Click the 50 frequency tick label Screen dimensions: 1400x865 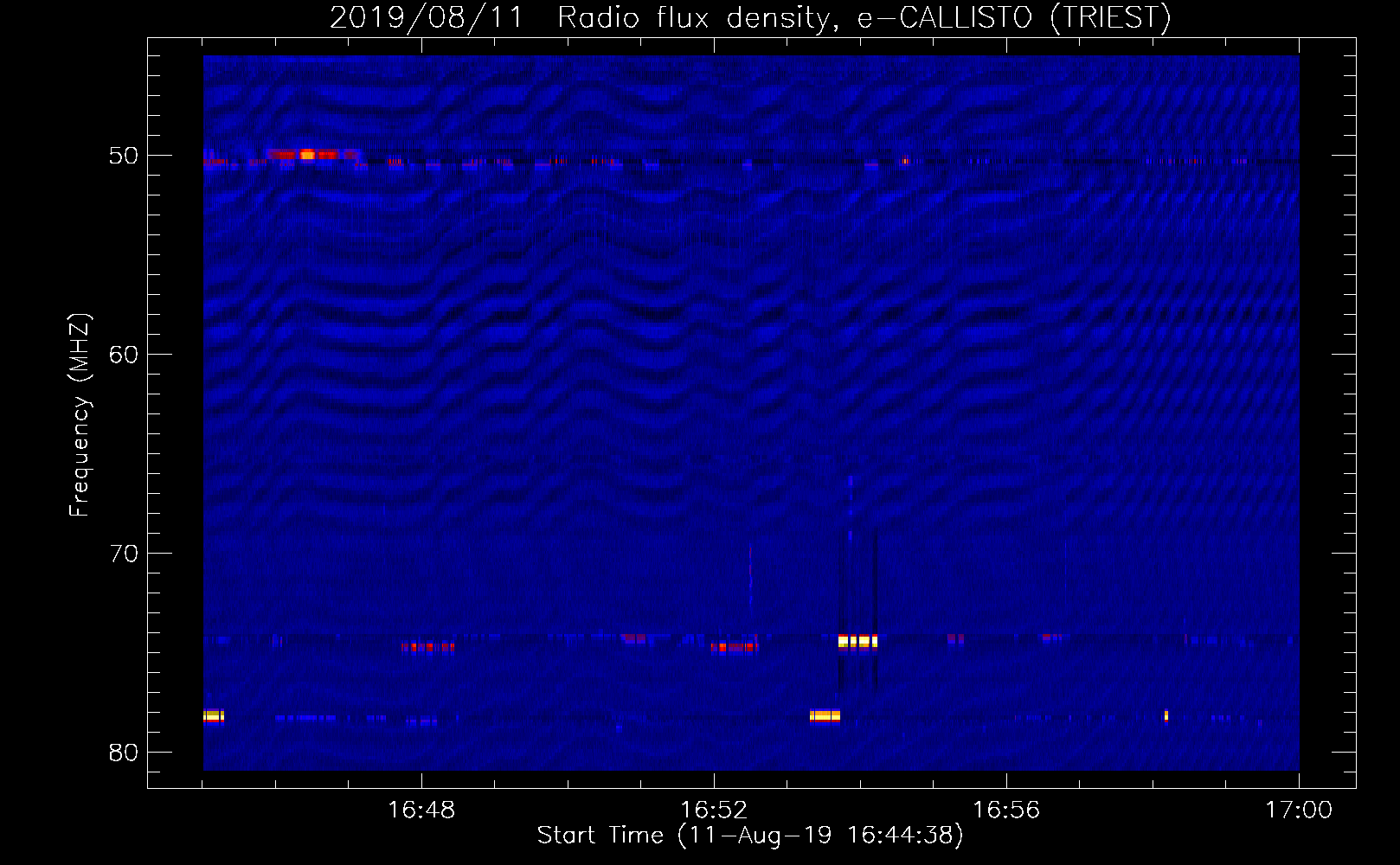[x=123, y=156]
